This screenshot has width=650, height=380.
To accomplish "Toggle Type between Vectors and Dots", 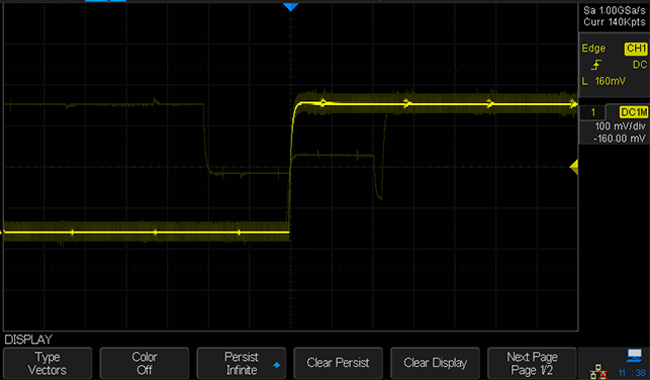I will (47, 363).
